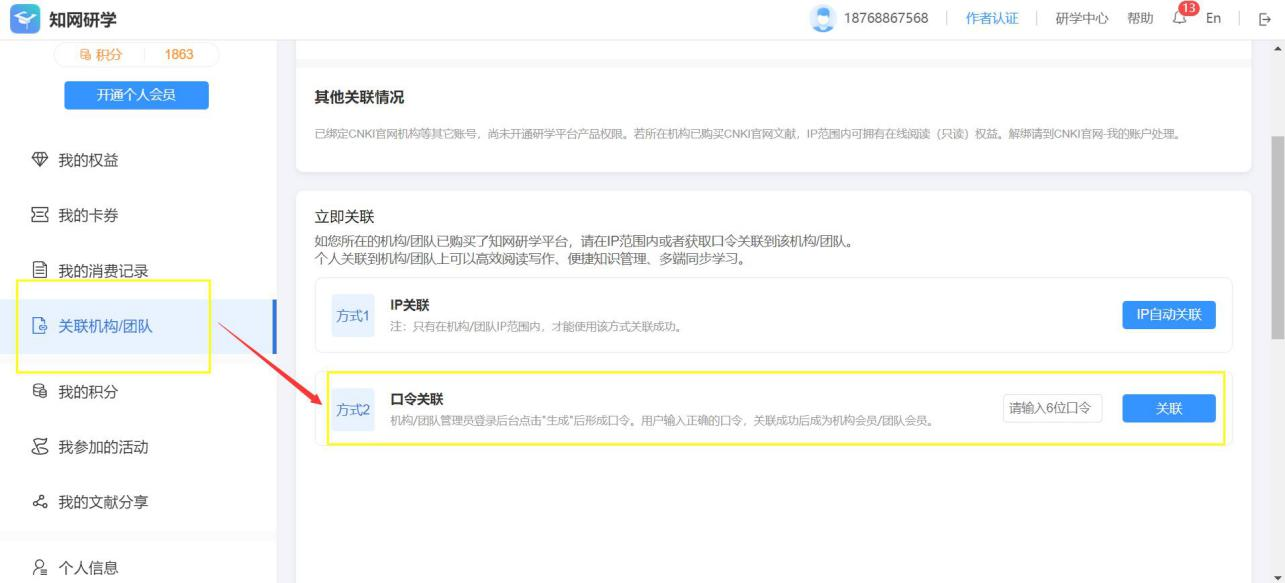Click the person icon beside 个人信息

click(40, 568)
